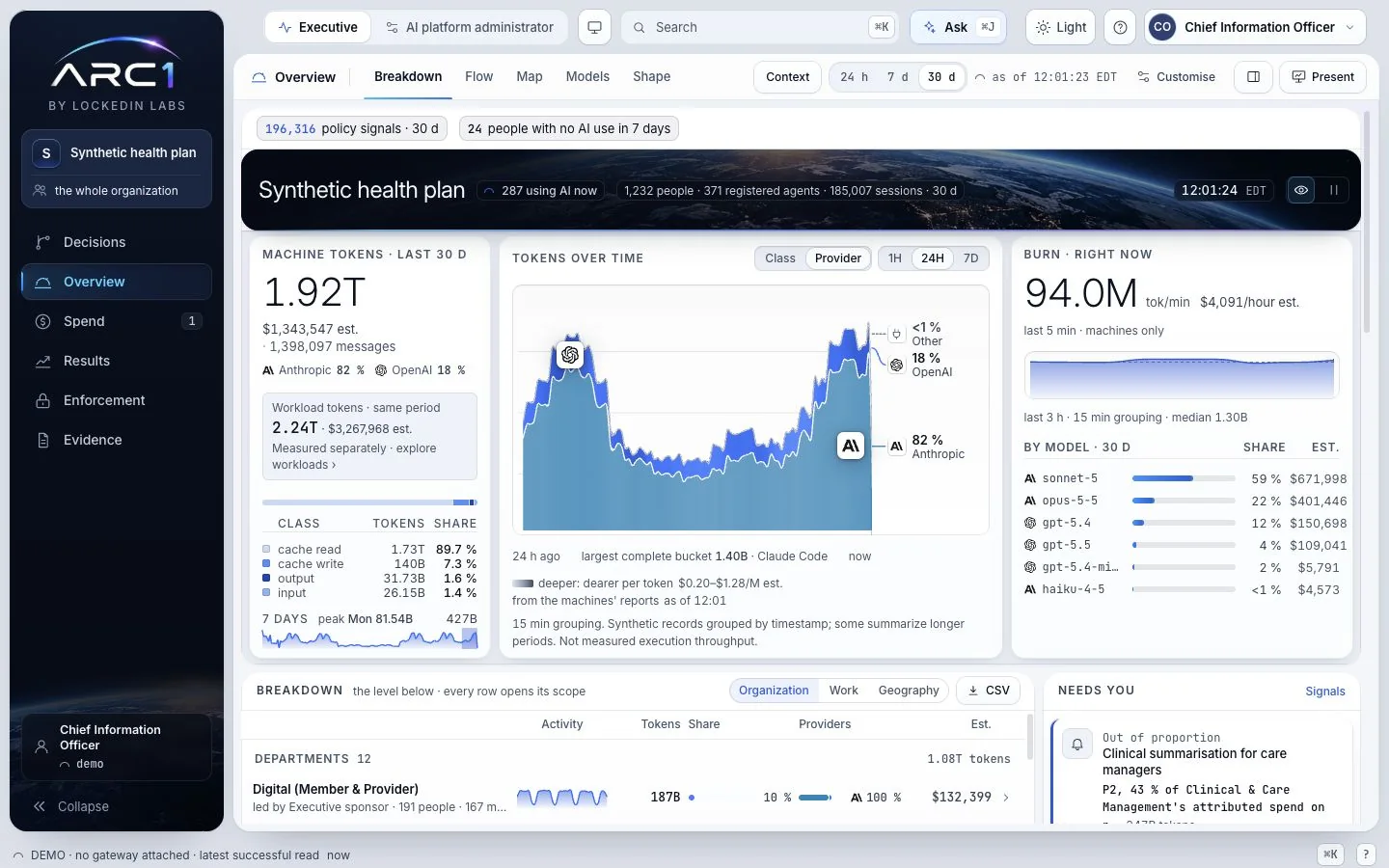Viewport: 1389px width, 868px height.
Task: Open the Shape tab
Action: [652, 77]
